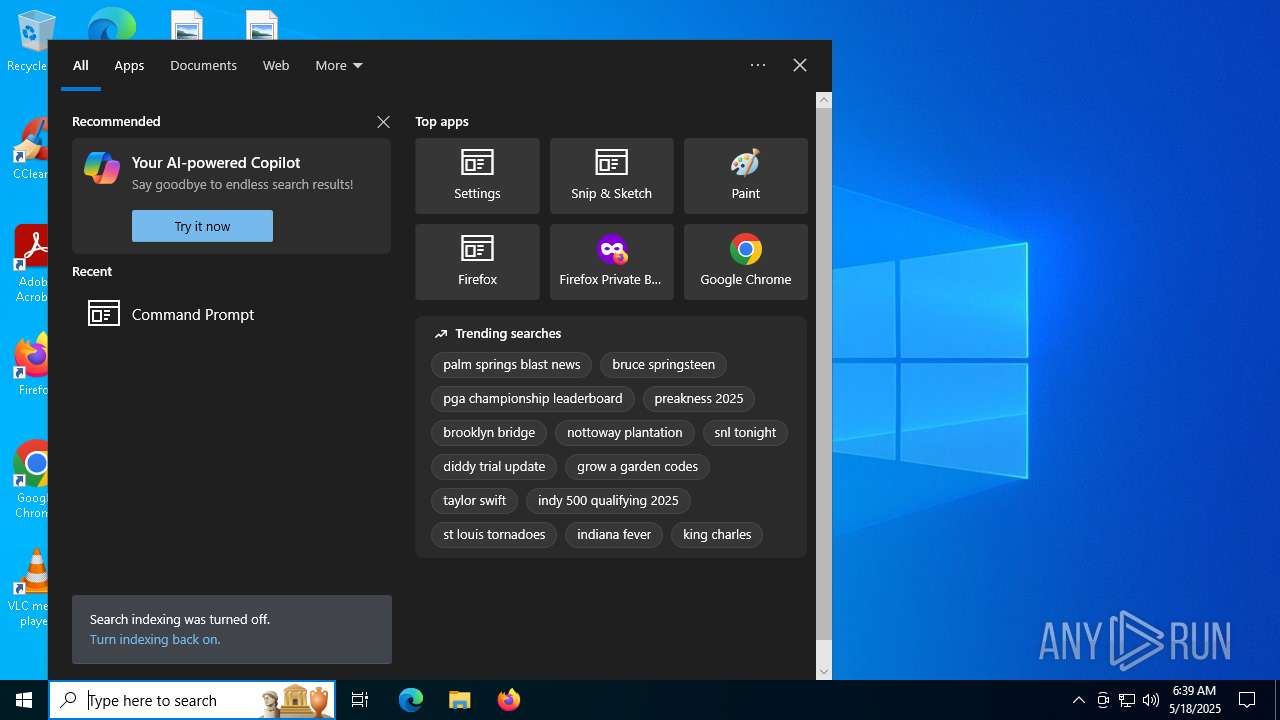Dismiss the Recommended section
Image resolution: width=1280 pixels, height=720 pixels.
tap(383, 122)
